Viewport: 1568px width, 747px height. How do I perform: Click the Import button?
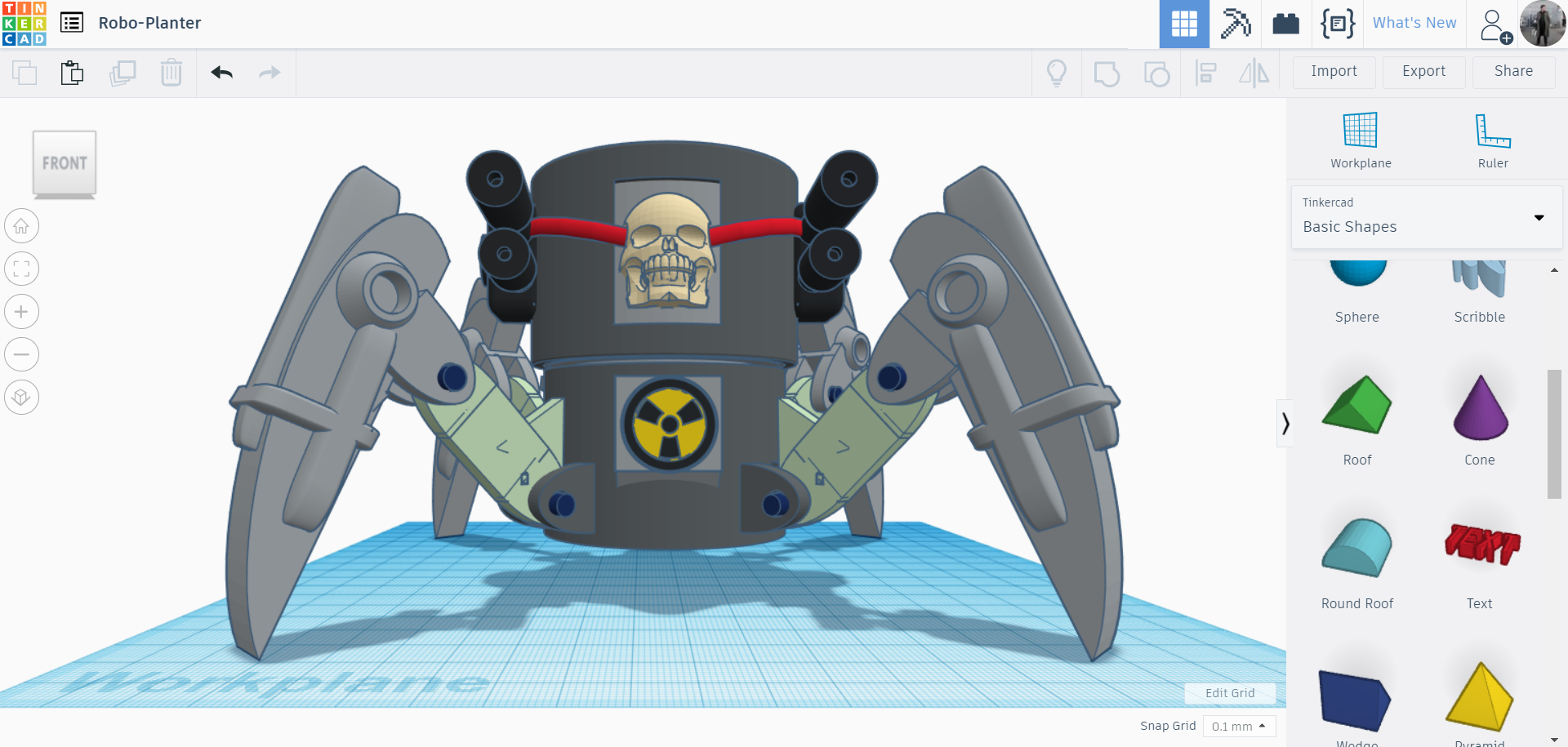click(1334, 72)
